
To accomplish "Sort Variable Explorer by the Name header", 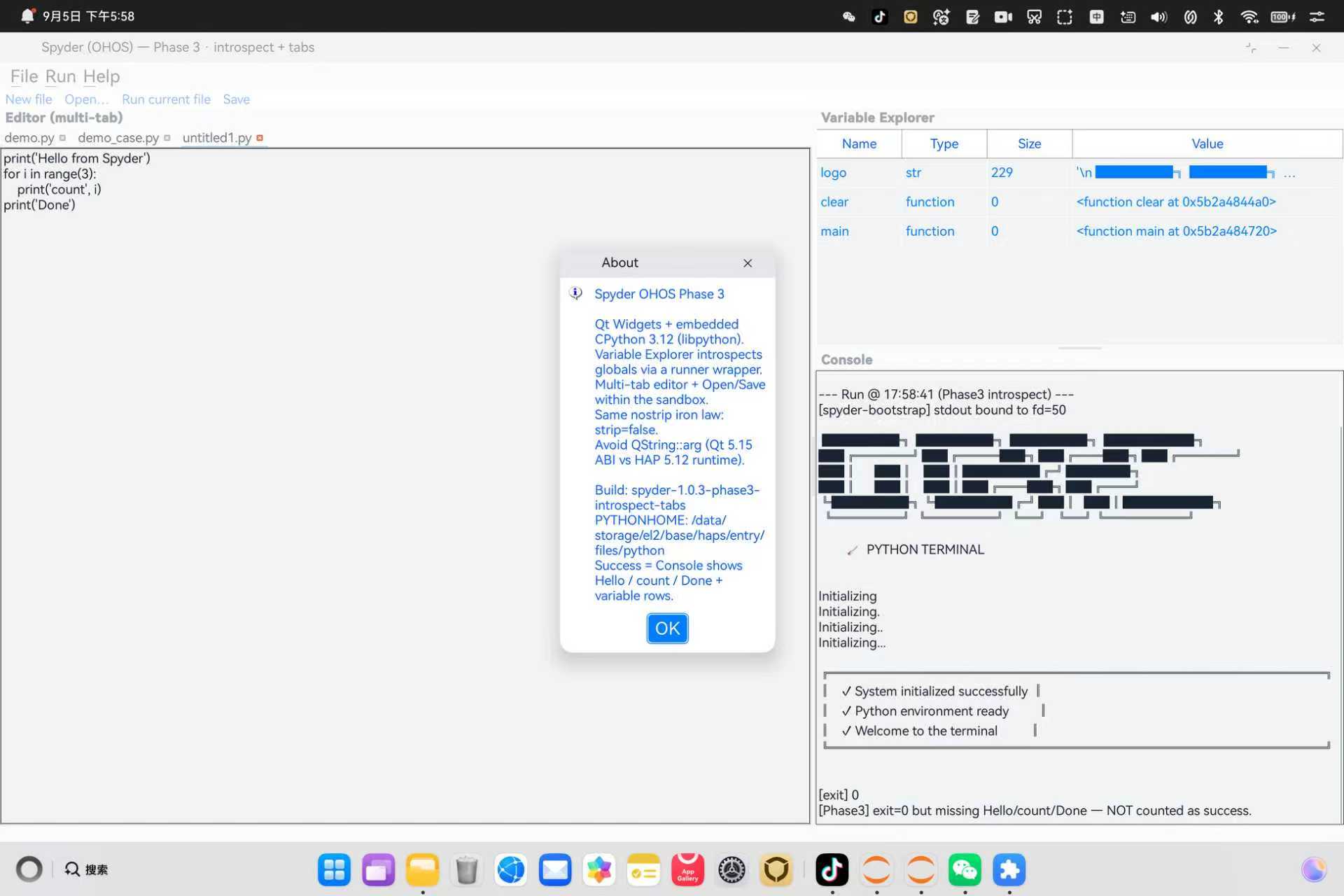I will point(860,143).
